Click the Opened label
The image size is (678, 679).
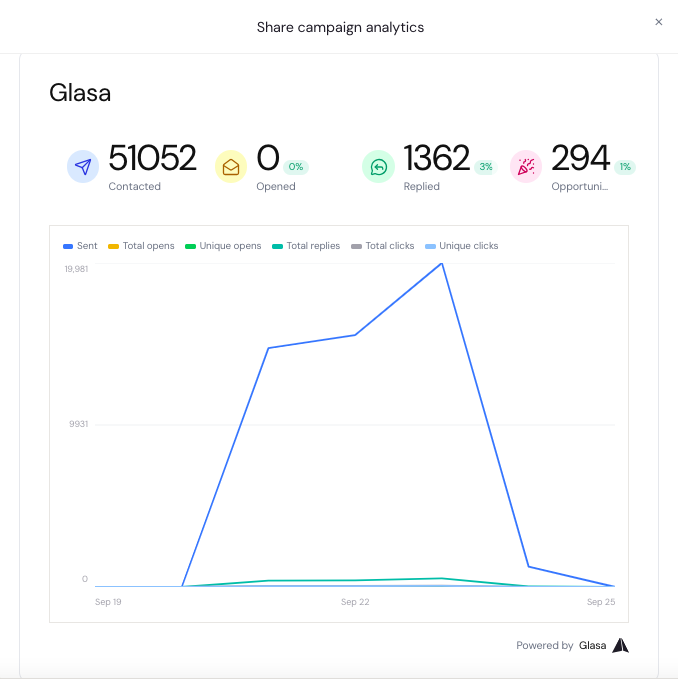pos(276,186)
